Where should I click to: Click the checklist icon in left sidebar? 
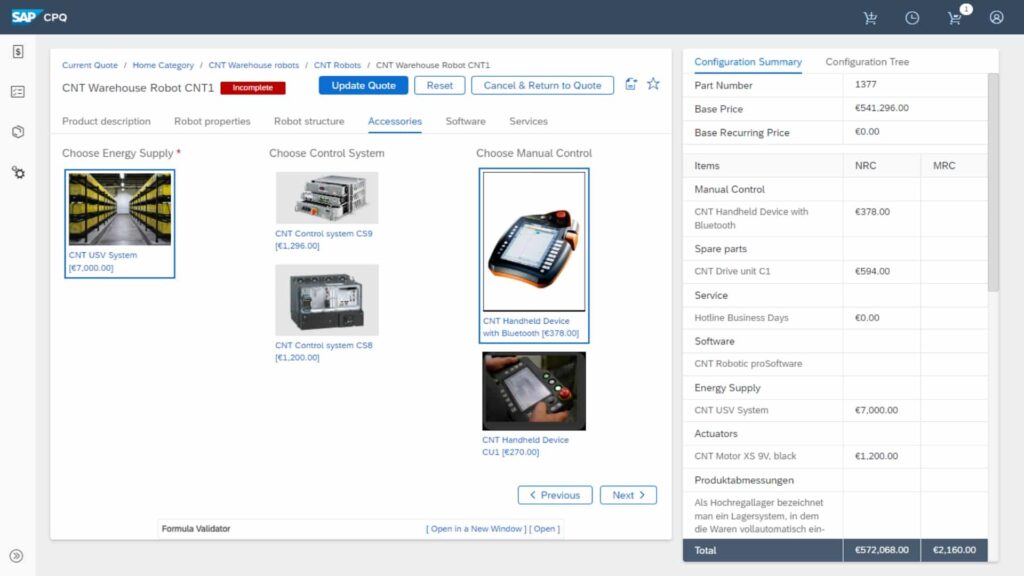(x=18, y=91)
